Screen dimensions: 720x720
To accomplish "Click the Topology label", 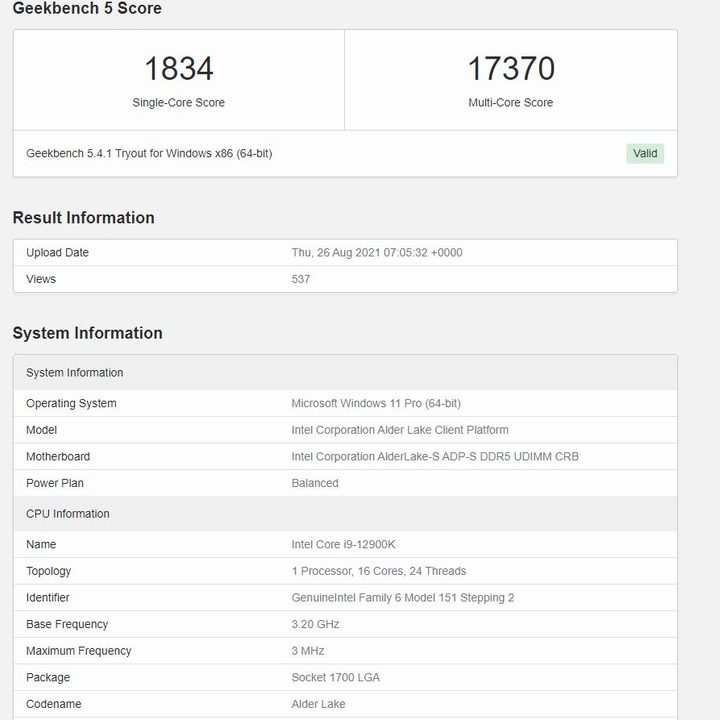I will click(x=49, y=571).
